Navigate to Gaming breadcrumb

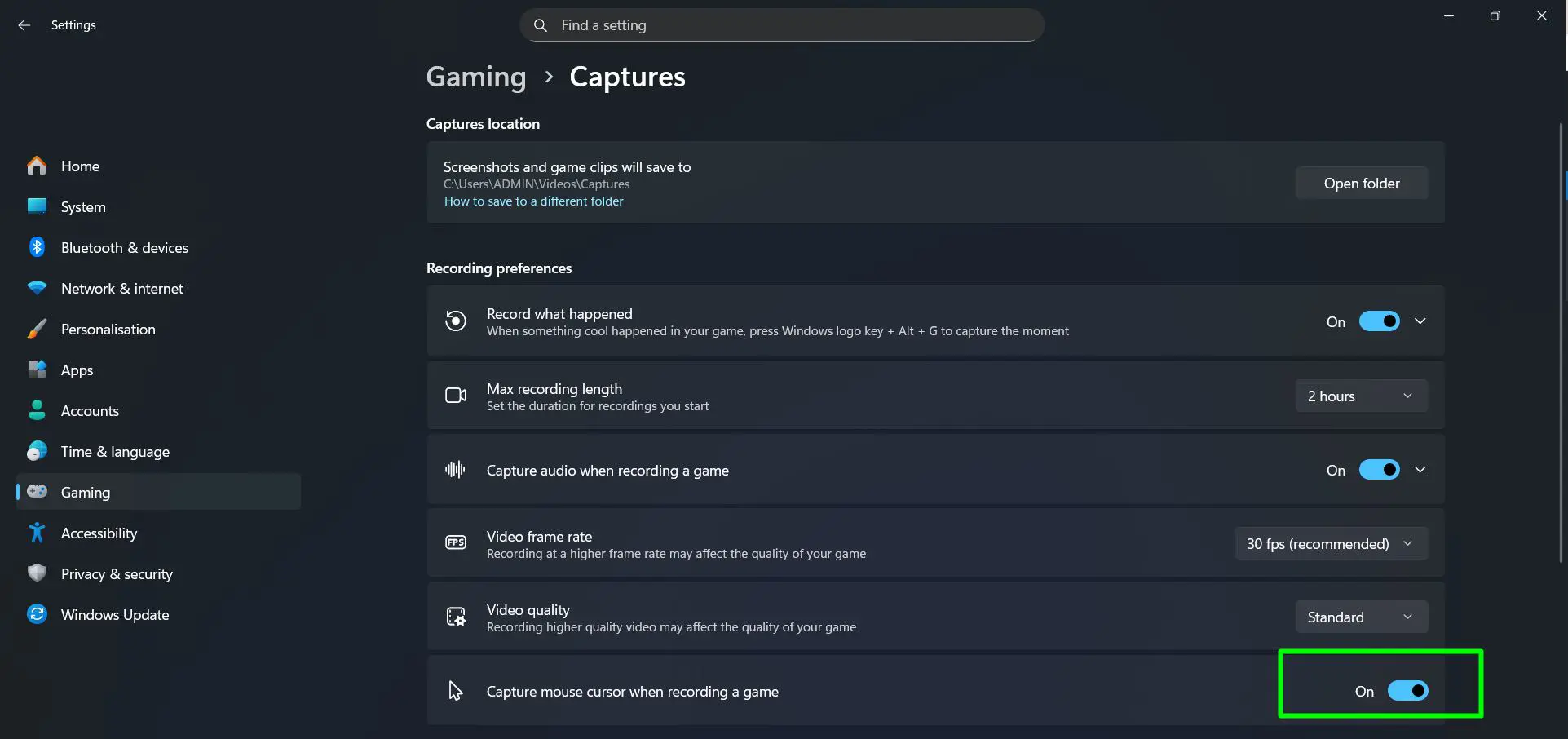(x=476, y=77)
